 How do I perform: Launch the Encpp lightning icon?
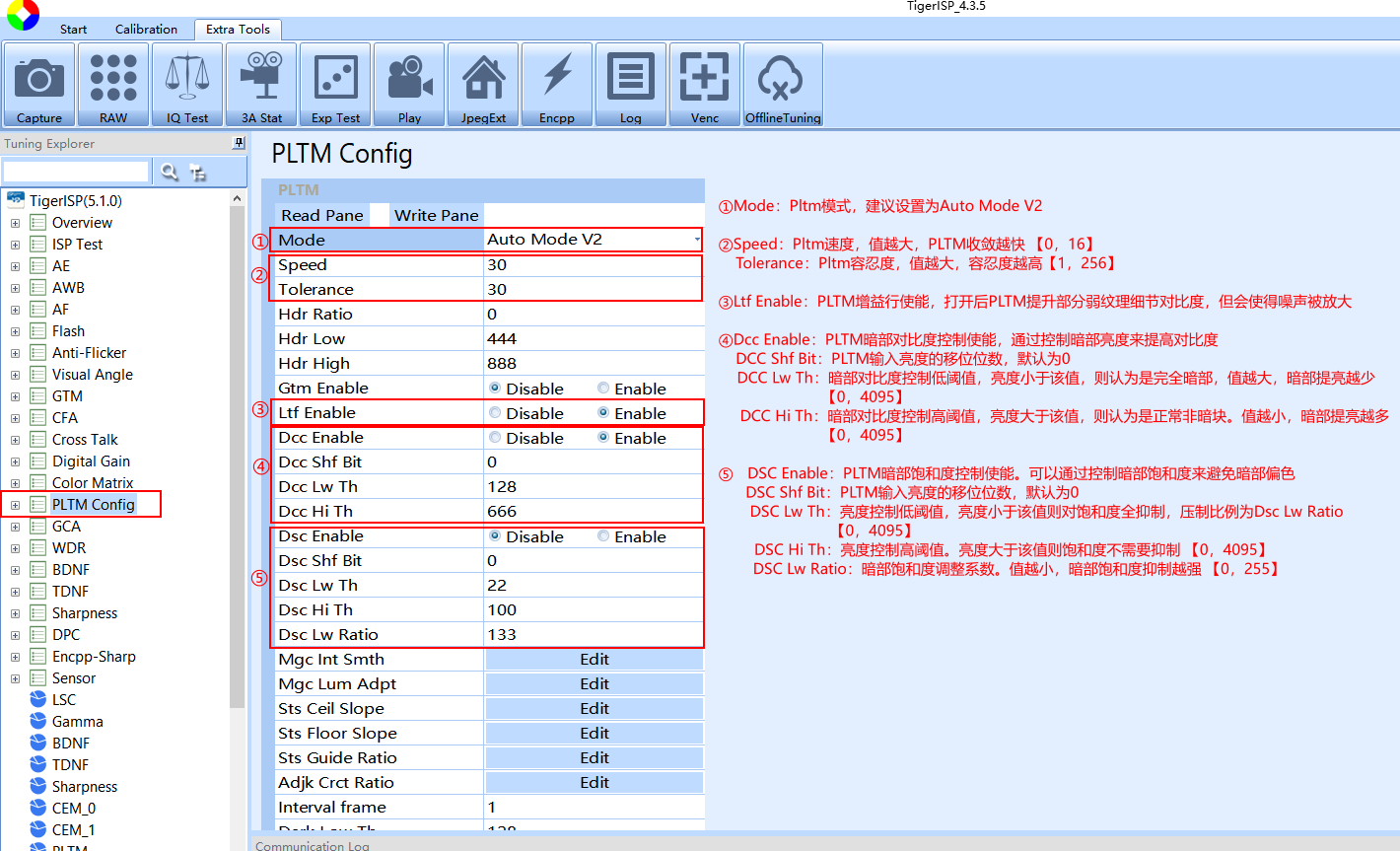point(557,85)
